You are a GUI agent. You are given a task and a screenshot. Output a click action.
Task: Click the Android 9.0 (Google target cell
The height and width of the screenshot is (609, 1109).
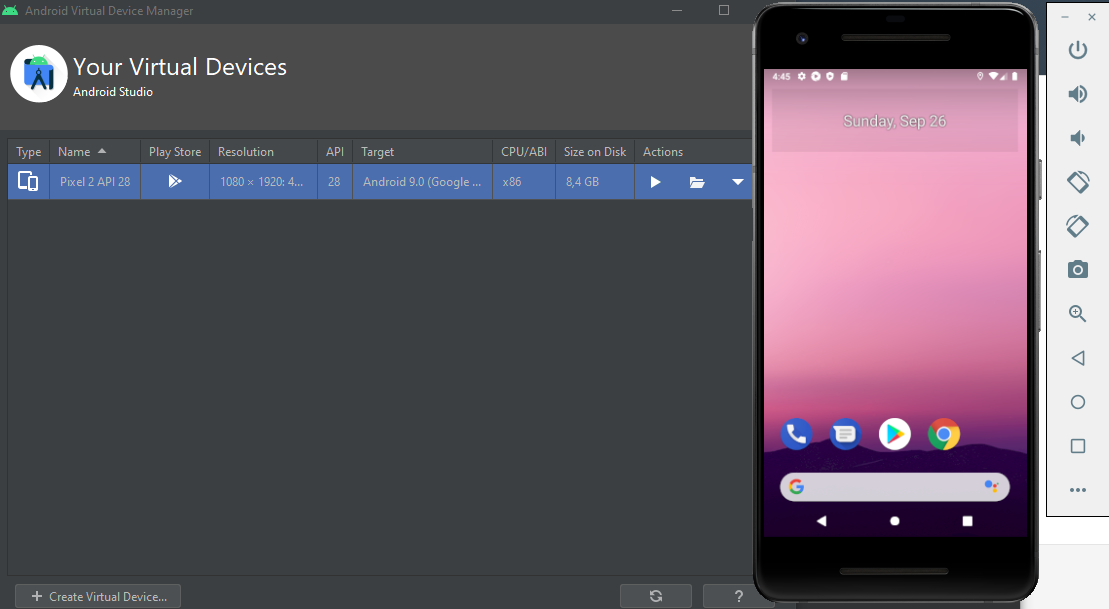[x=422, y=182]
